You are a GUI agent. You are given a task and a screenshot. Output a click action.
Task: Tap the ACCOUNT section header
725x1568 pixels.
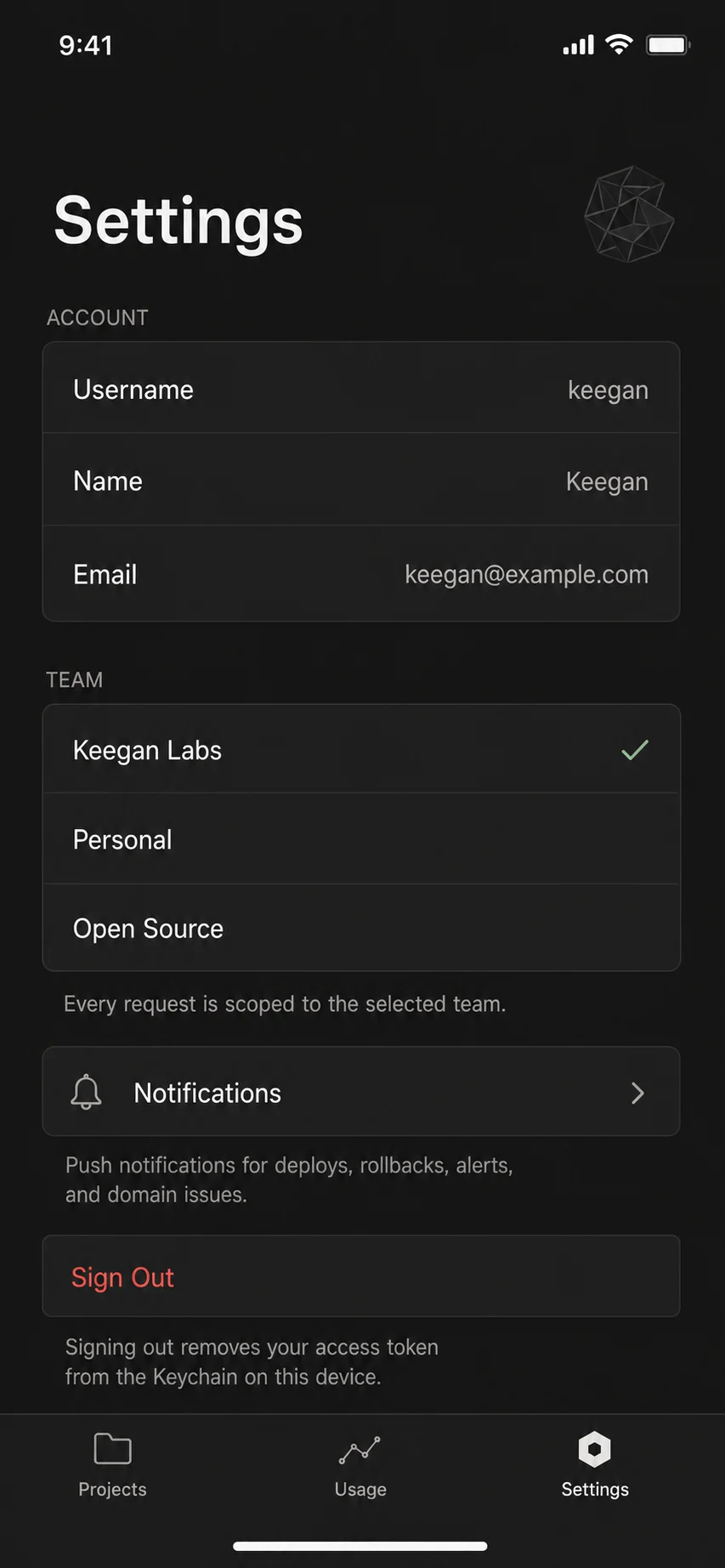[x=98, y=318]
